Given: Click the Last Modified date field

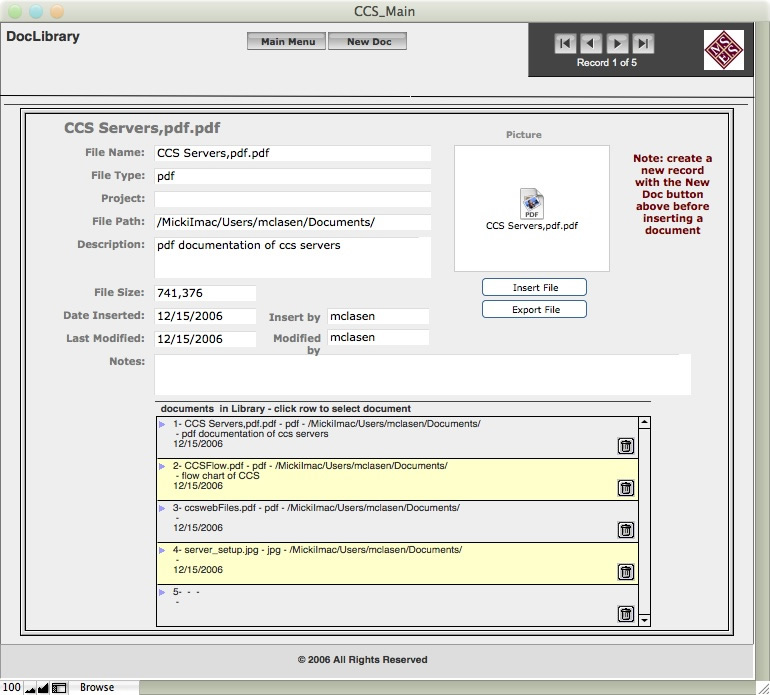Looking at the screenshot, I should pos(205,339).
